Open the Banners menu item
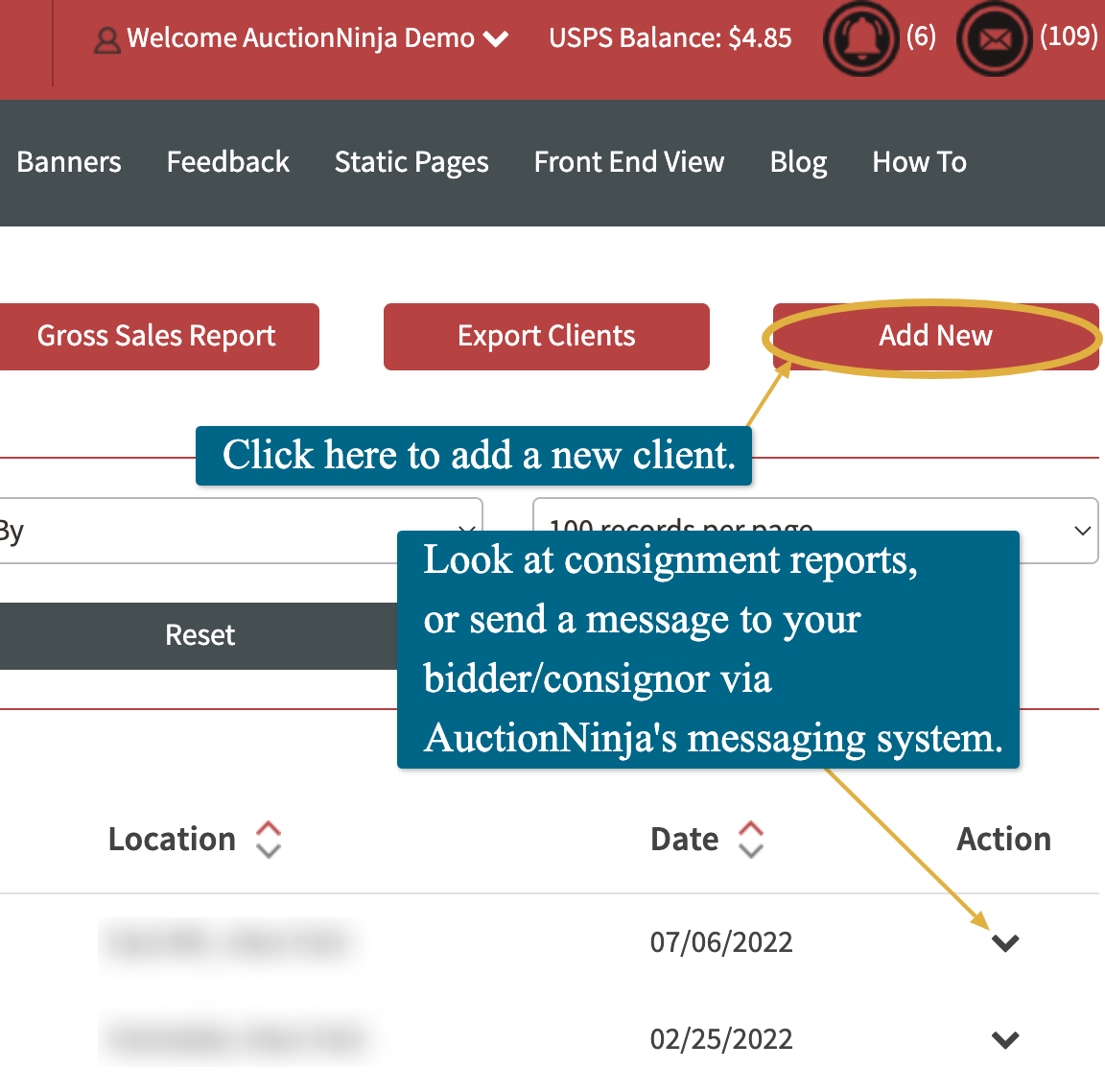This screenshot has height=1092, width=1105. click(69, 162)
